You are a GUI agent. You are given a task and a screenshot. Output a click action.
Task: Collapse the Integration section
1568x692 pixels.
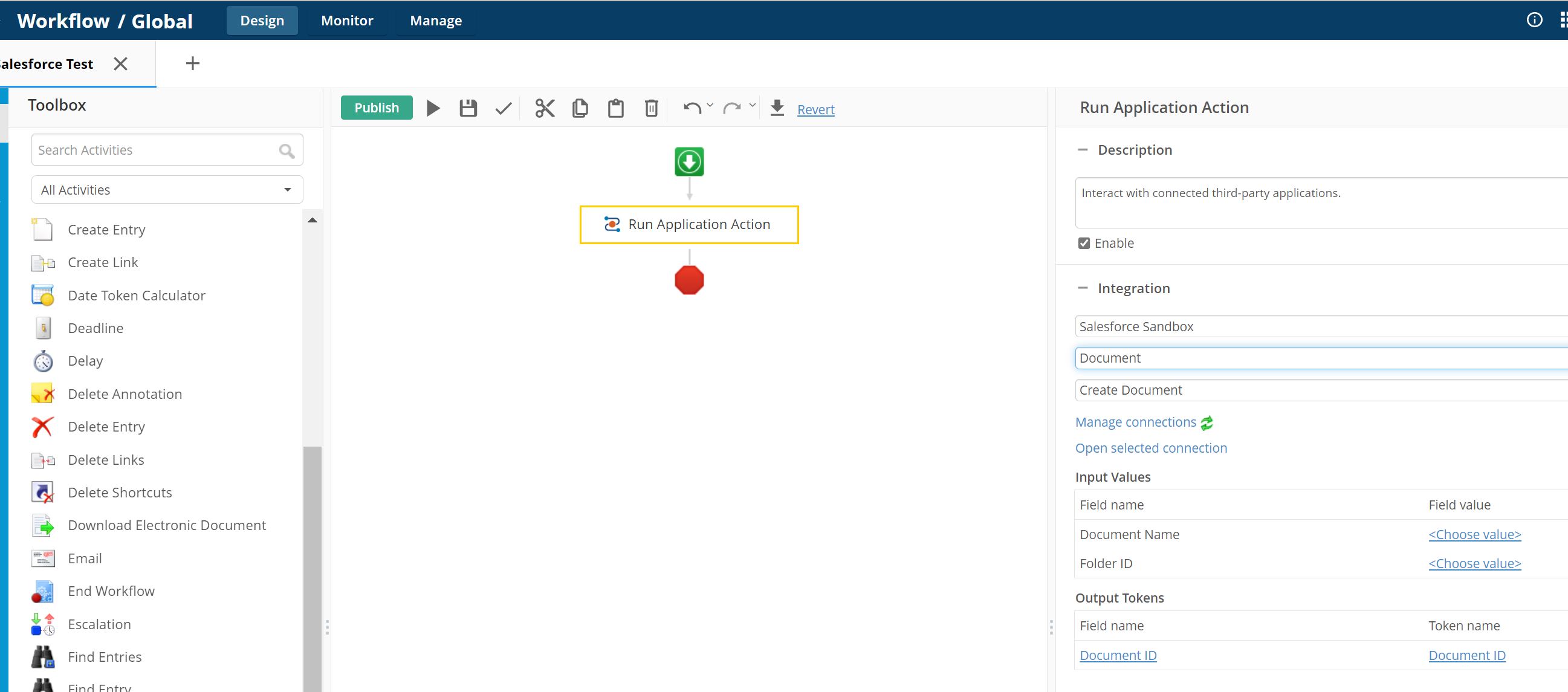1082,288
